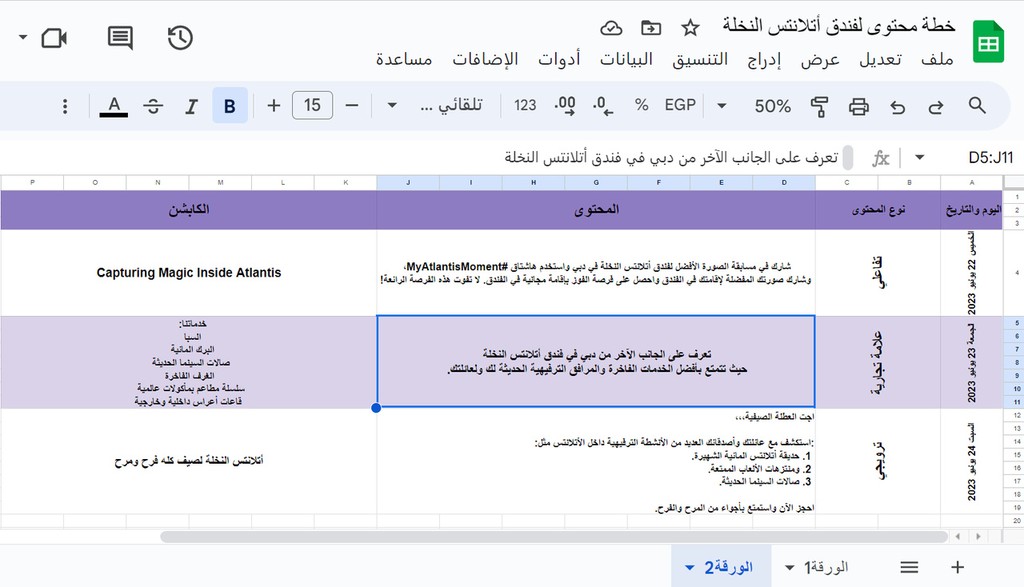Open the font family dropdown تلقائي
Viewport: 1024px width, 587px height.
point(451,105)
